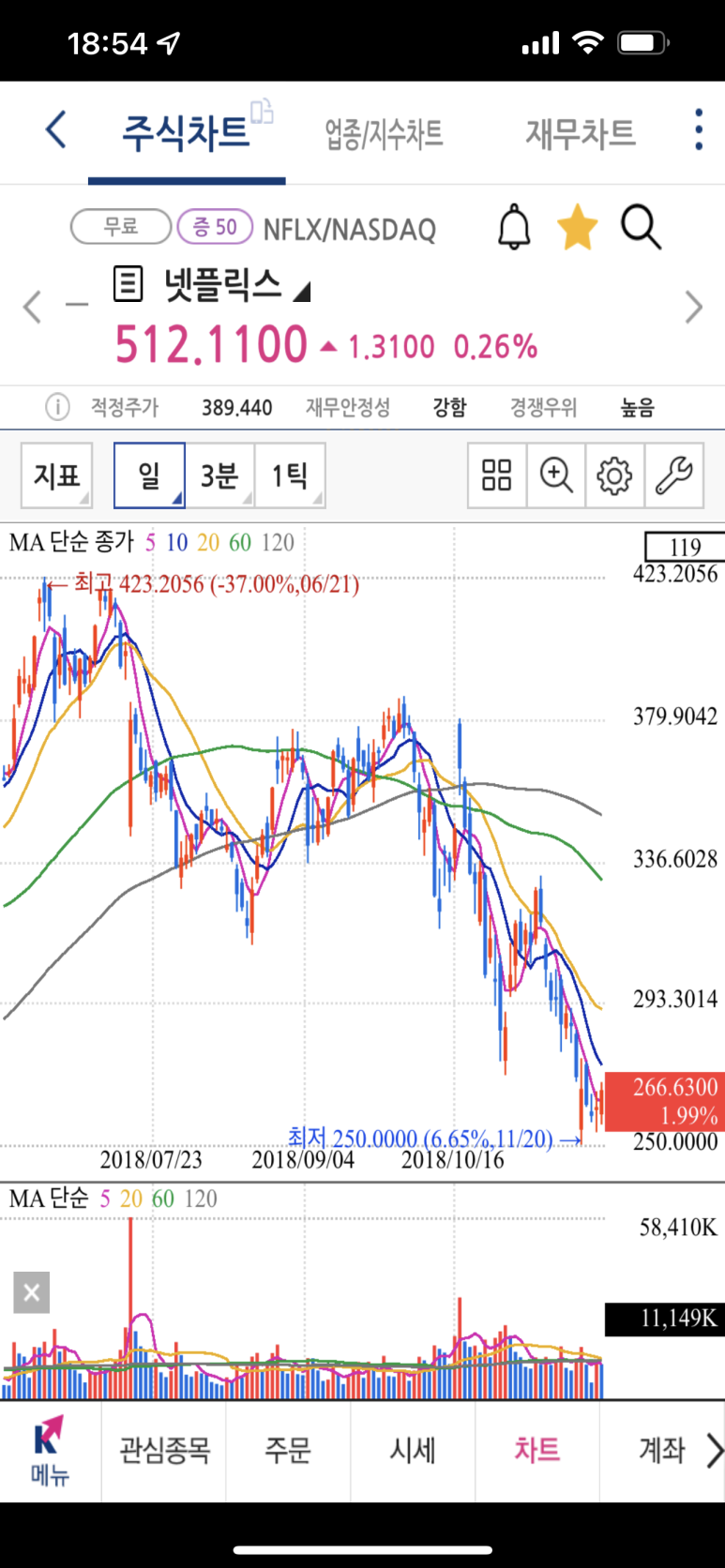Tap the black 11,149K volume tag
This screenshot has height=1568, width=725.
click(664, 1319)
